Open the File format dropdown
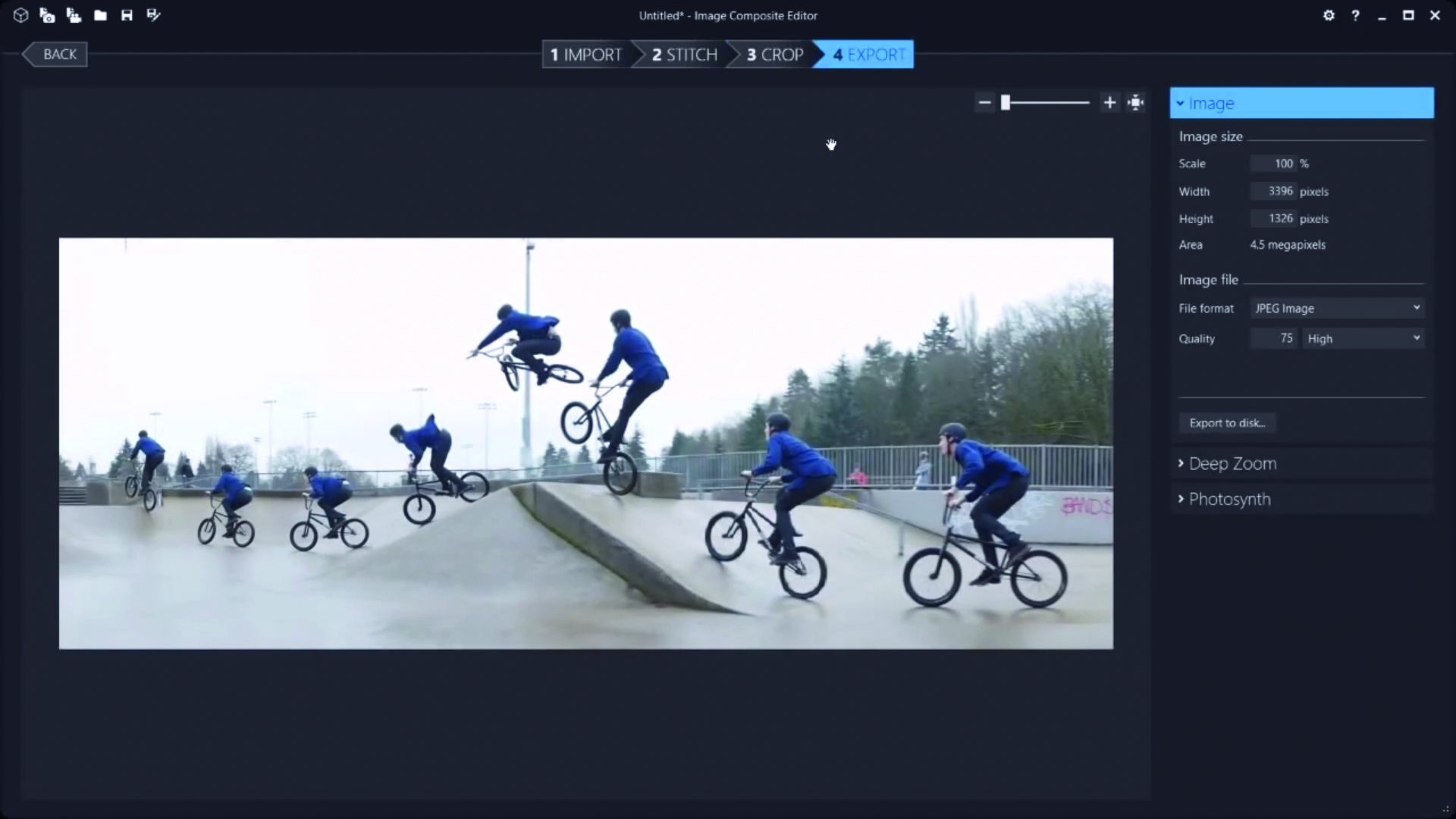This screenshot has width=1456, height=819. pyautogui.click(x=1337, y=308)
